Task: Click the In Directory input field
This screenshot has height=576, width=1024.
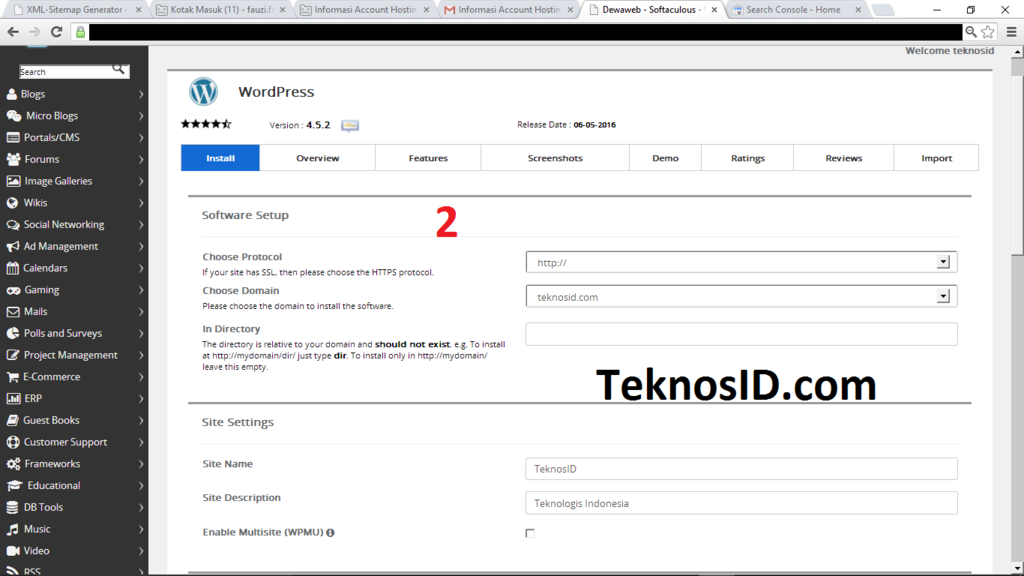Action: pos(741,334)
